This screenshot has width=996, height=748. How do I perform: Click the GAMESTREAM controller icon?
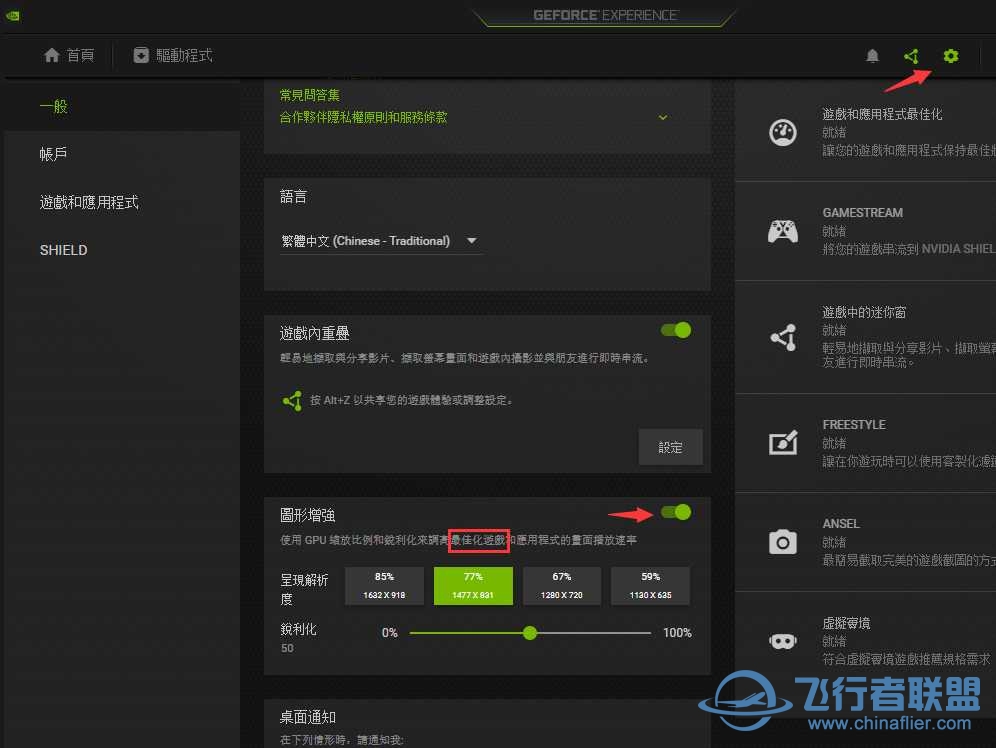pyautogui.click(x=783, y=231)
